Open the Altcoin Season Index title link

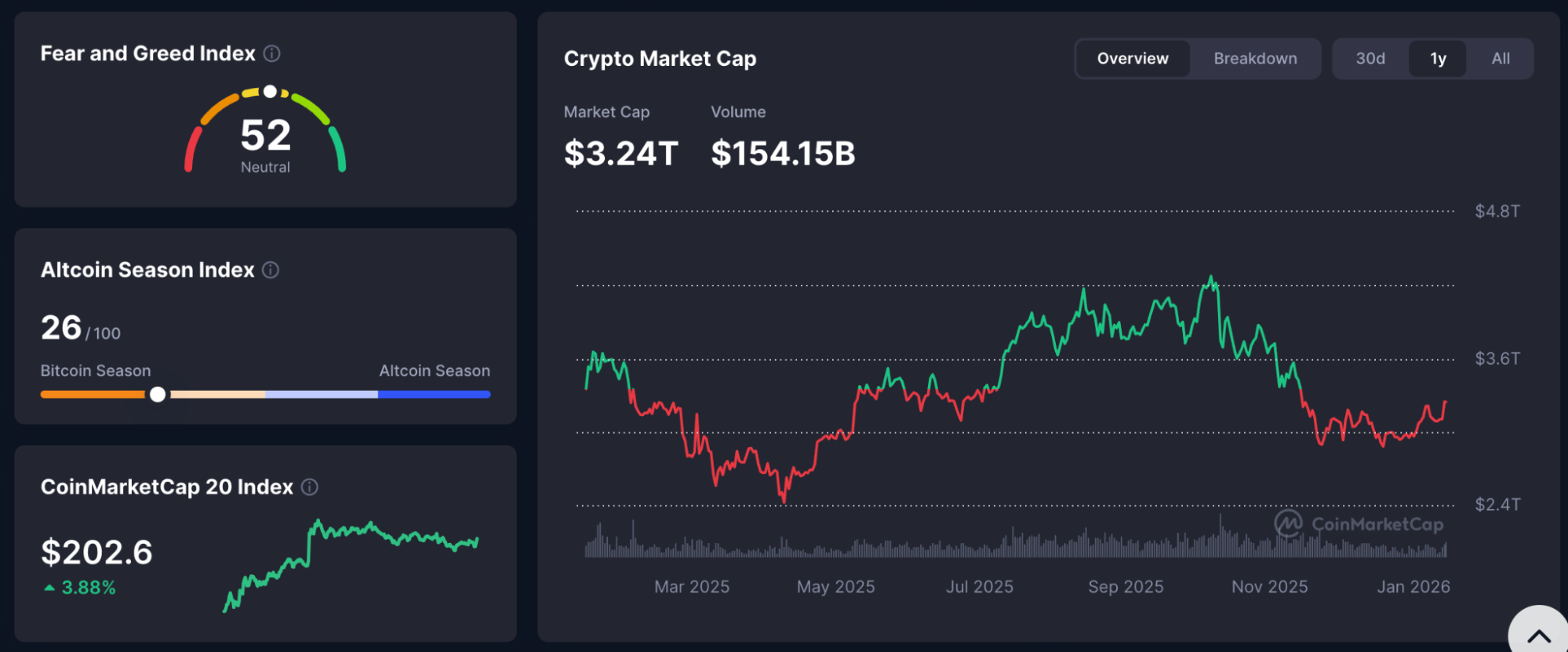pyautogui.click(x=147, y=270)
